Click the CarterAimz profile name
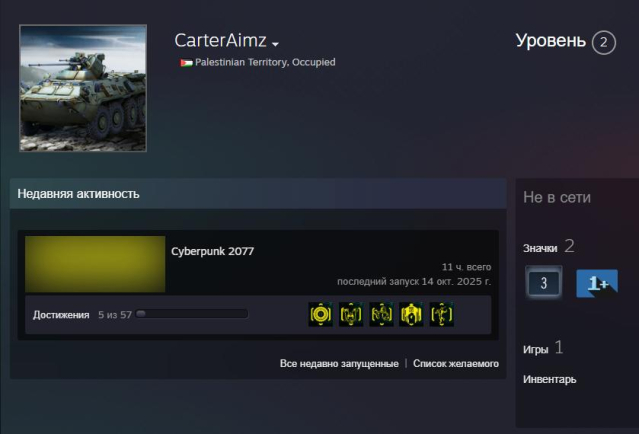Screen dimensions: 639x434 point(220,40)
